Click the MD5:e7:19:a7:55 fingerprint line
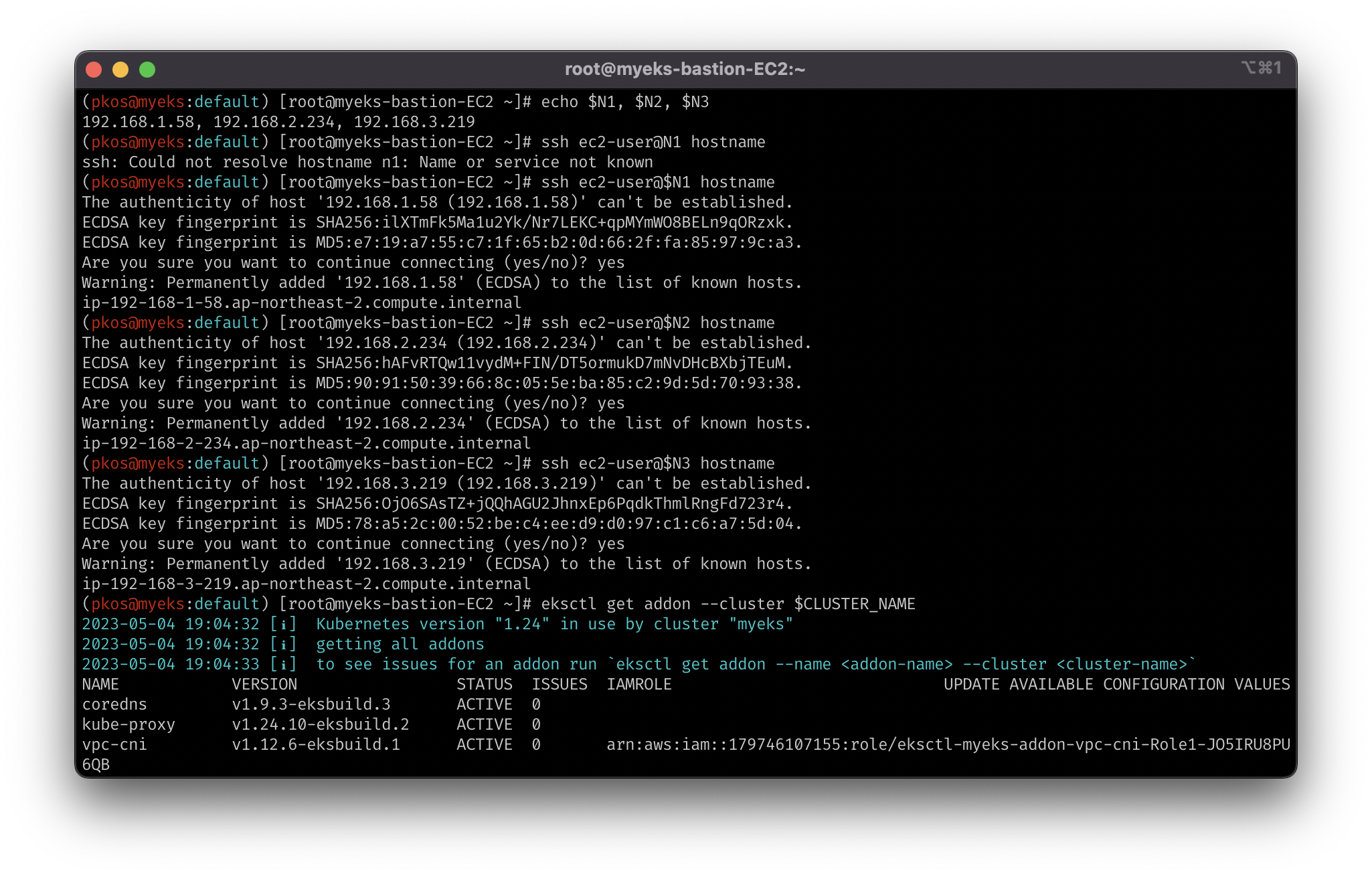Screen dimensions: 1372x877 point(442,242)
